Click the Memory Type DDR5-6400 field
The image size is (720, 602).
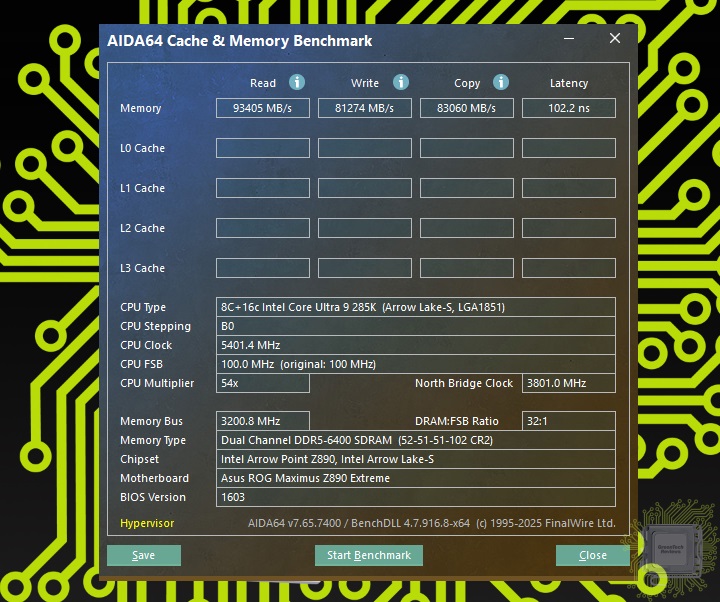pyautogui.click(x=415, y=440)
